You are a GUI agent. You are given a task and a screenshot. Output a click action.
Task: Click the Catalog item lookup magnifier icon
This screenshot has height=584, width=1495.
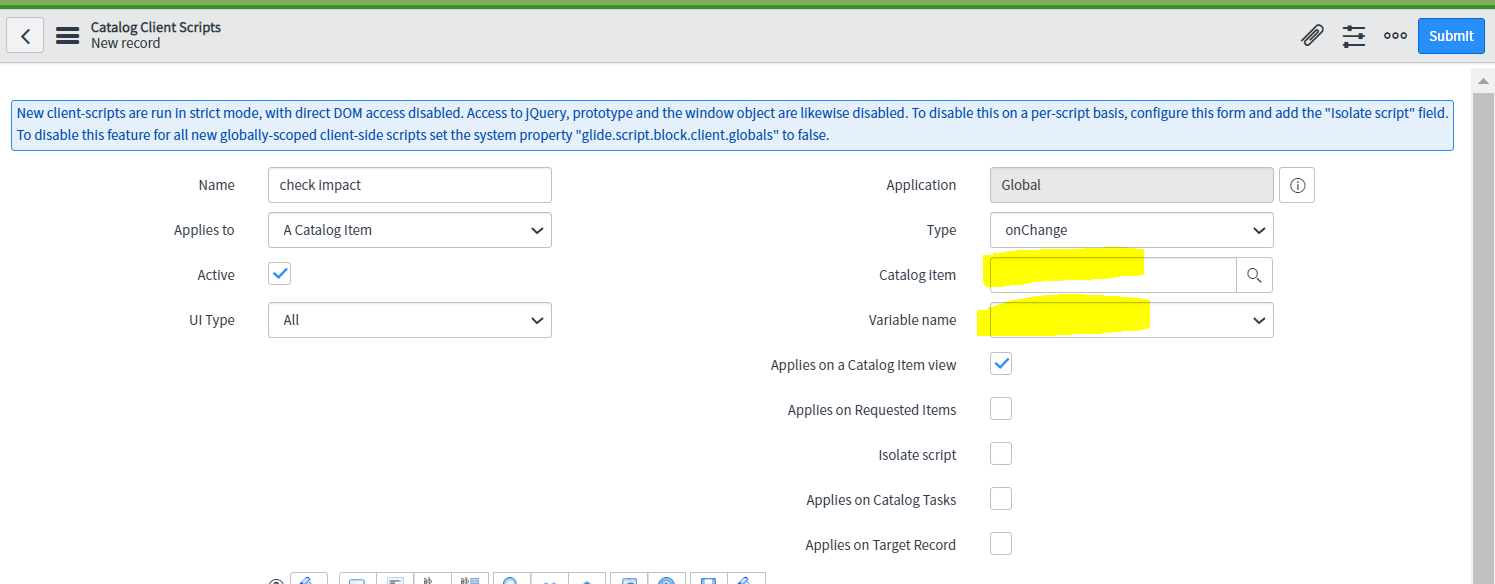[x=1254, y=274]
